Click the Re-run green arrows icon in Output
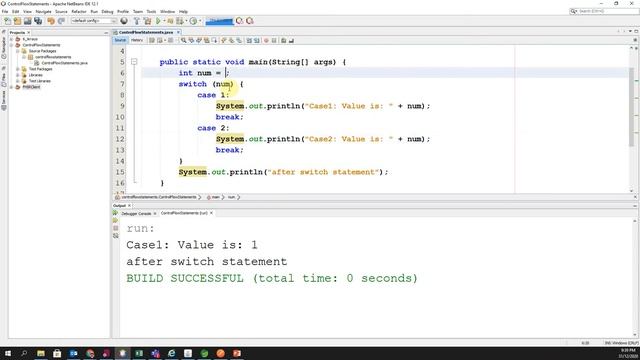640x360 pixels. tap(115, 213)
